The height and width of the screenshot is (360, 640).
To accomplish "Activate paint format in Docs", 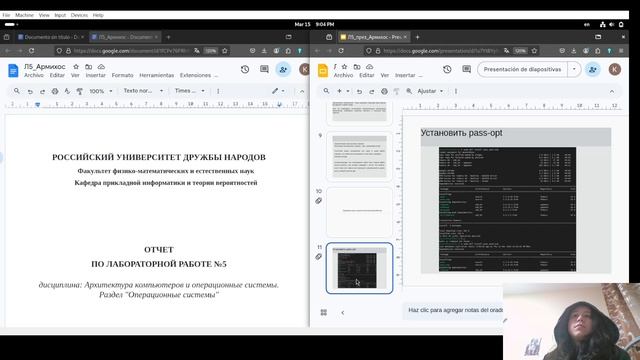I will 80,91.
